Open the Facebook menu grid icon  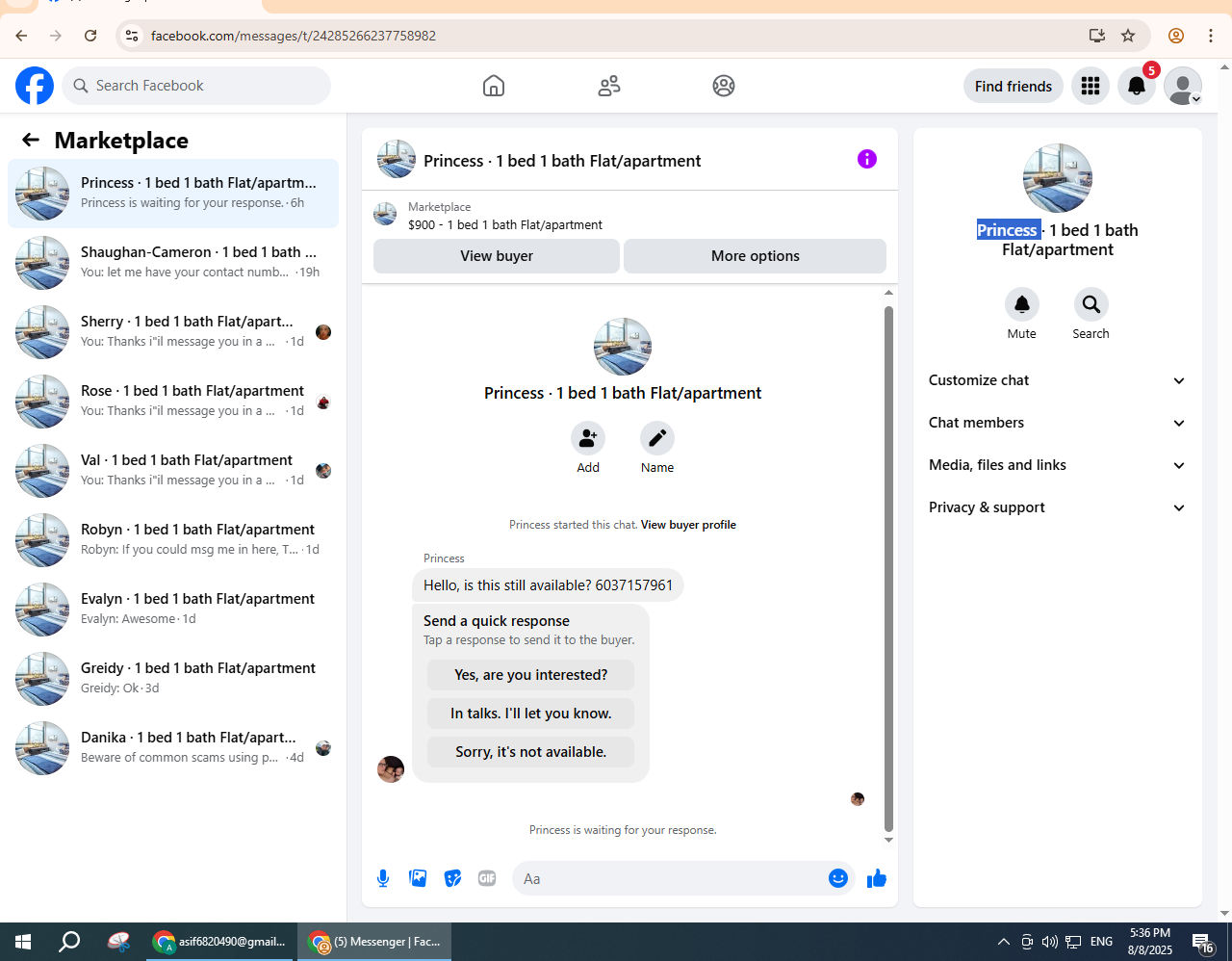coord(1091,86)
